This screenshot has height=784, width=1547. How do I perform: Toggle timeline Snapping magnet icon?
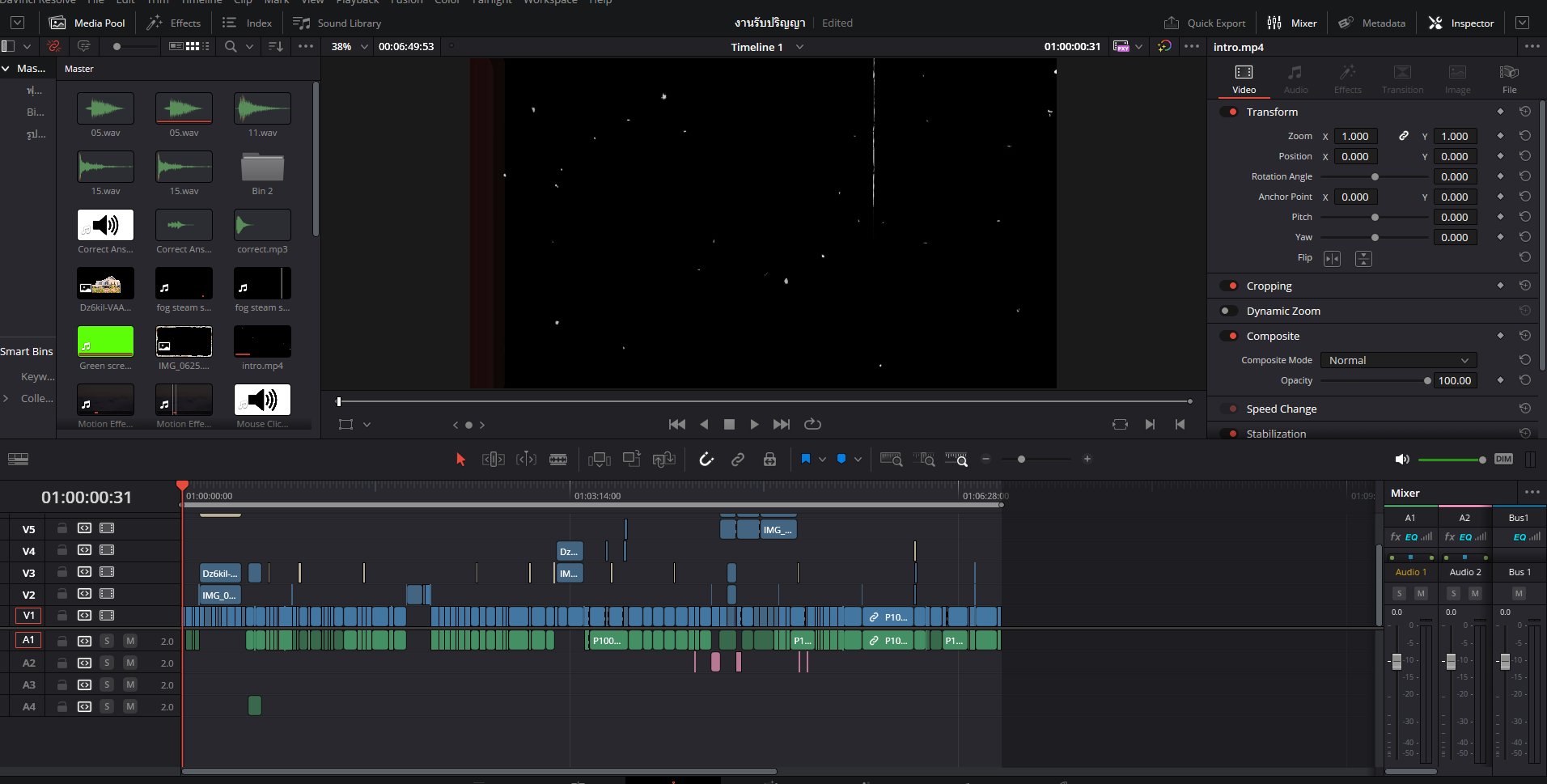coord(706,460)
